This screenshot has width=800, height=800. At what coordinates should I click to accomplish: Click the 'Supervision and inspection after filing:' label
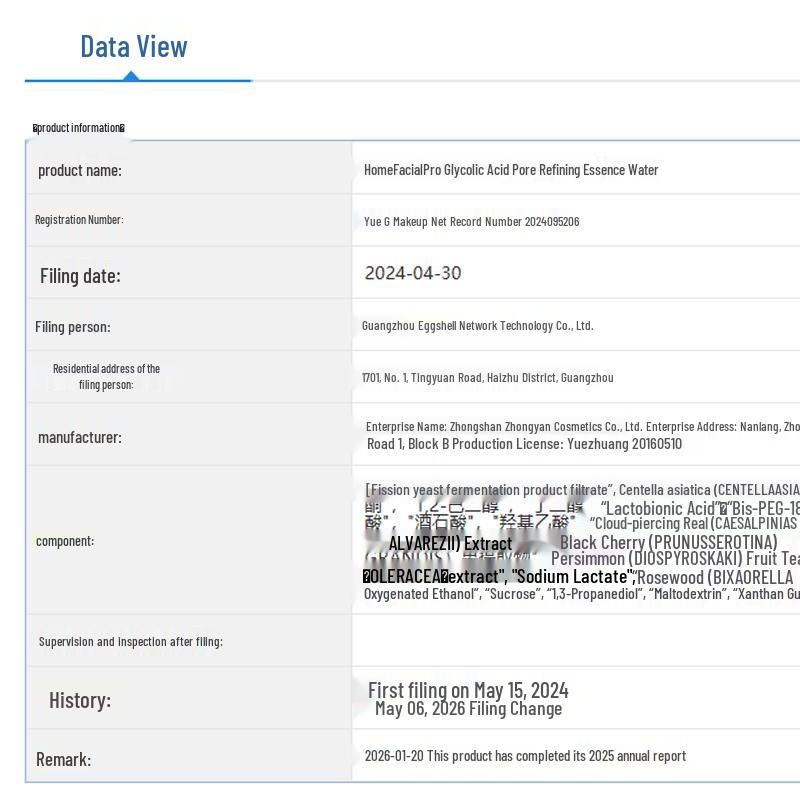[131, 641]
